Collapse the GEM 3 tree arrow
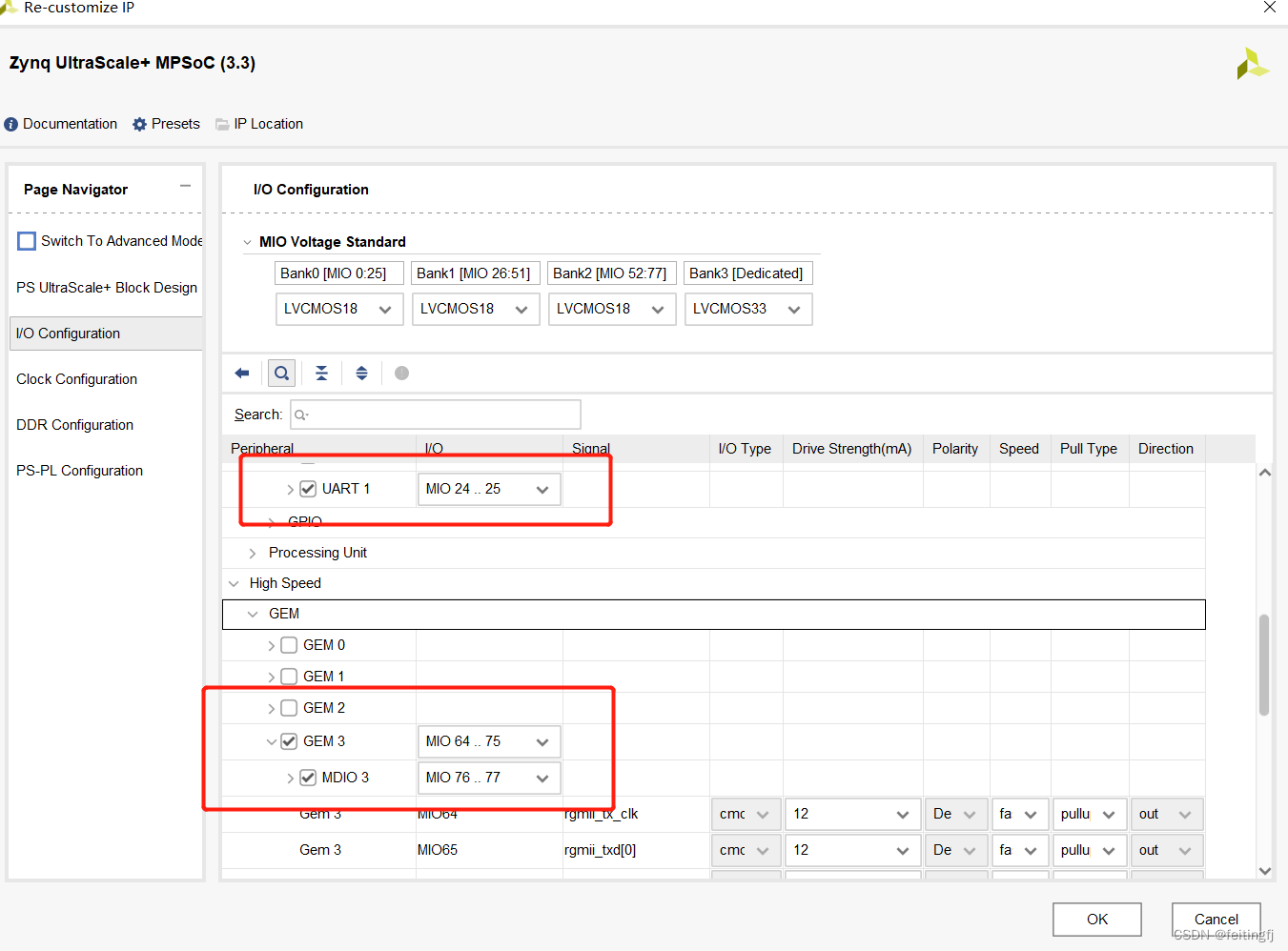The height and width of the screenshot is (951, 1288). pos(272,741)
